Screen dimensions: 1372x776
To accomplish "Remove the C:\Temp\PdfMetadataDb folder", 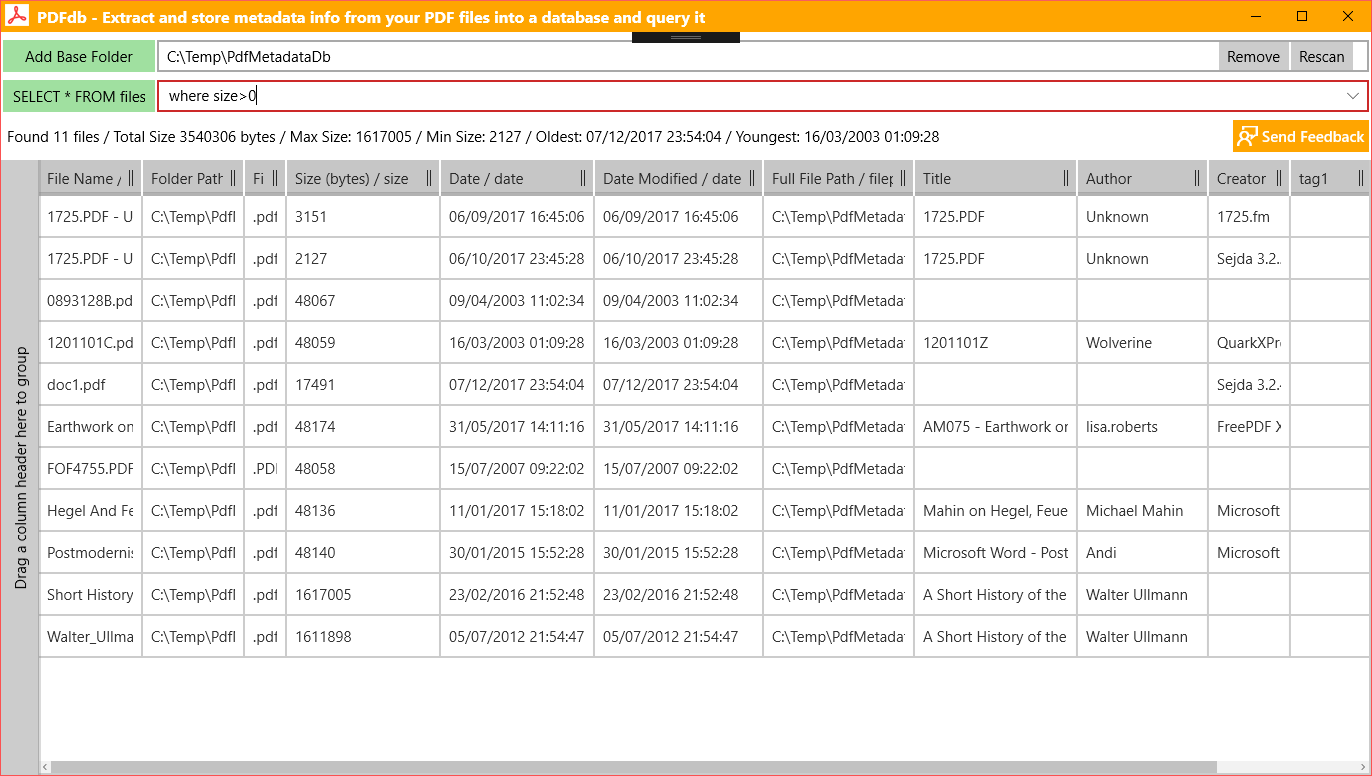I will [x=1253, y=57].
